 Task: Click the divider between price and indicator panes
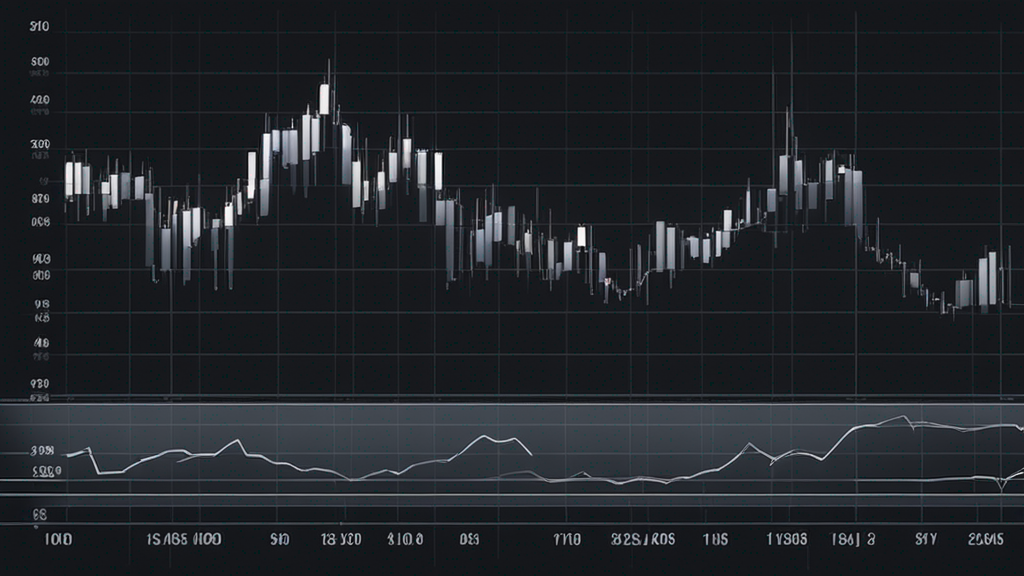coord(512,401)
